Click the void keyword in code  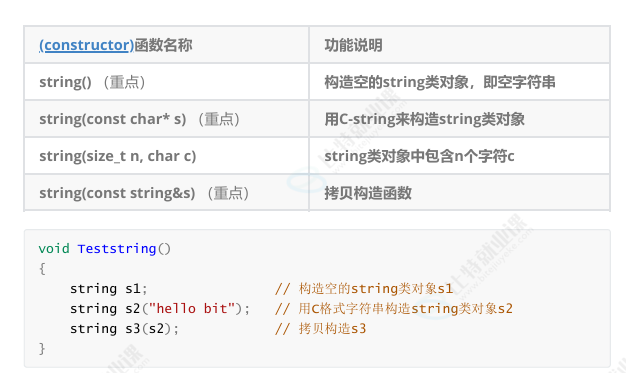(x=54, y=248)
